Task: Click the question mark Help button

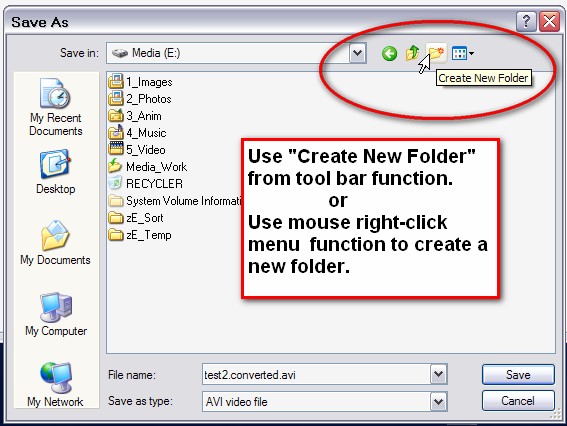Action: [526, 22]
